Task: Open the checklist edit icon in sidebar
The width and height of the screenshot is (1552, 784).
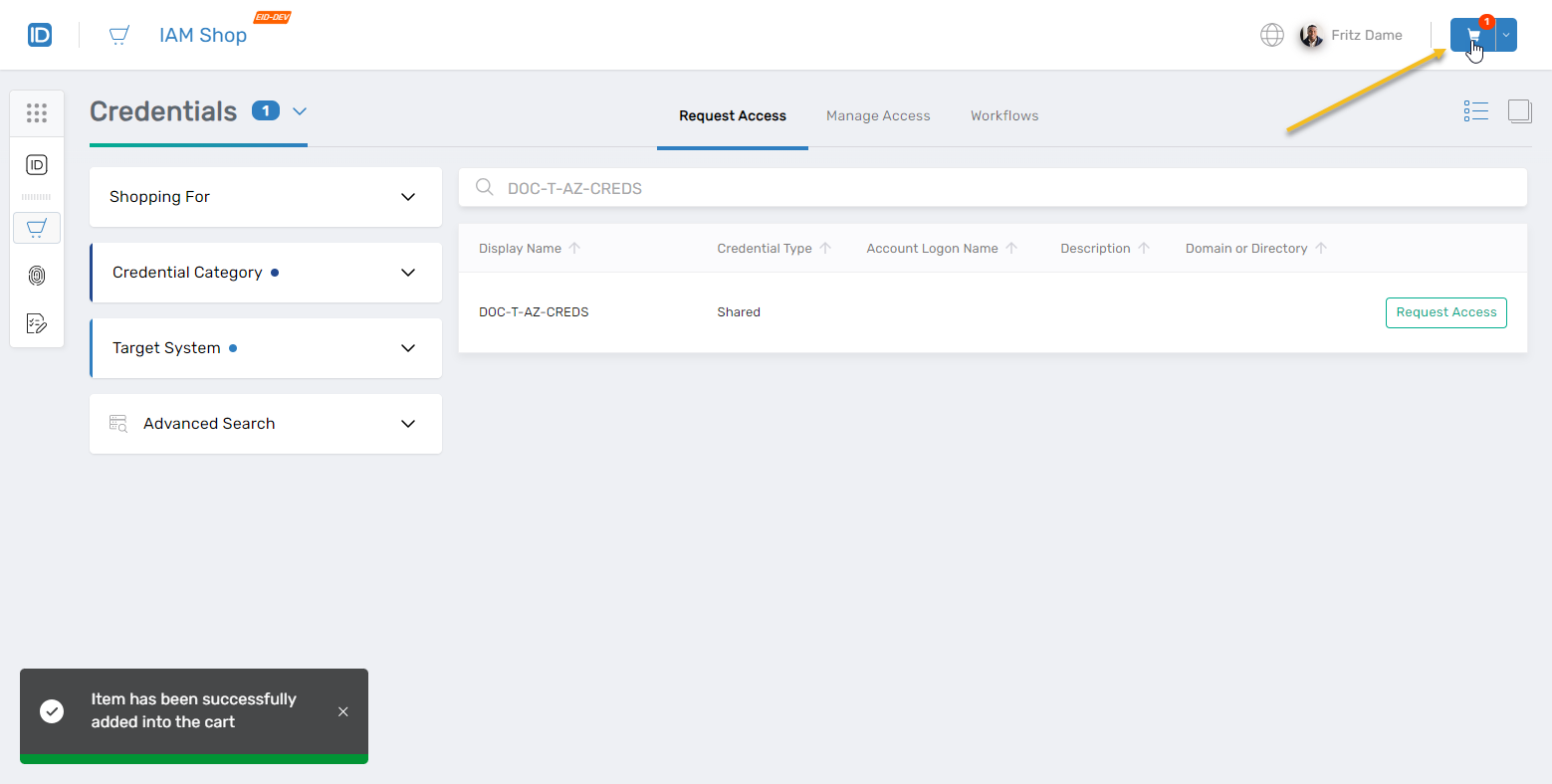Action: 37,323
